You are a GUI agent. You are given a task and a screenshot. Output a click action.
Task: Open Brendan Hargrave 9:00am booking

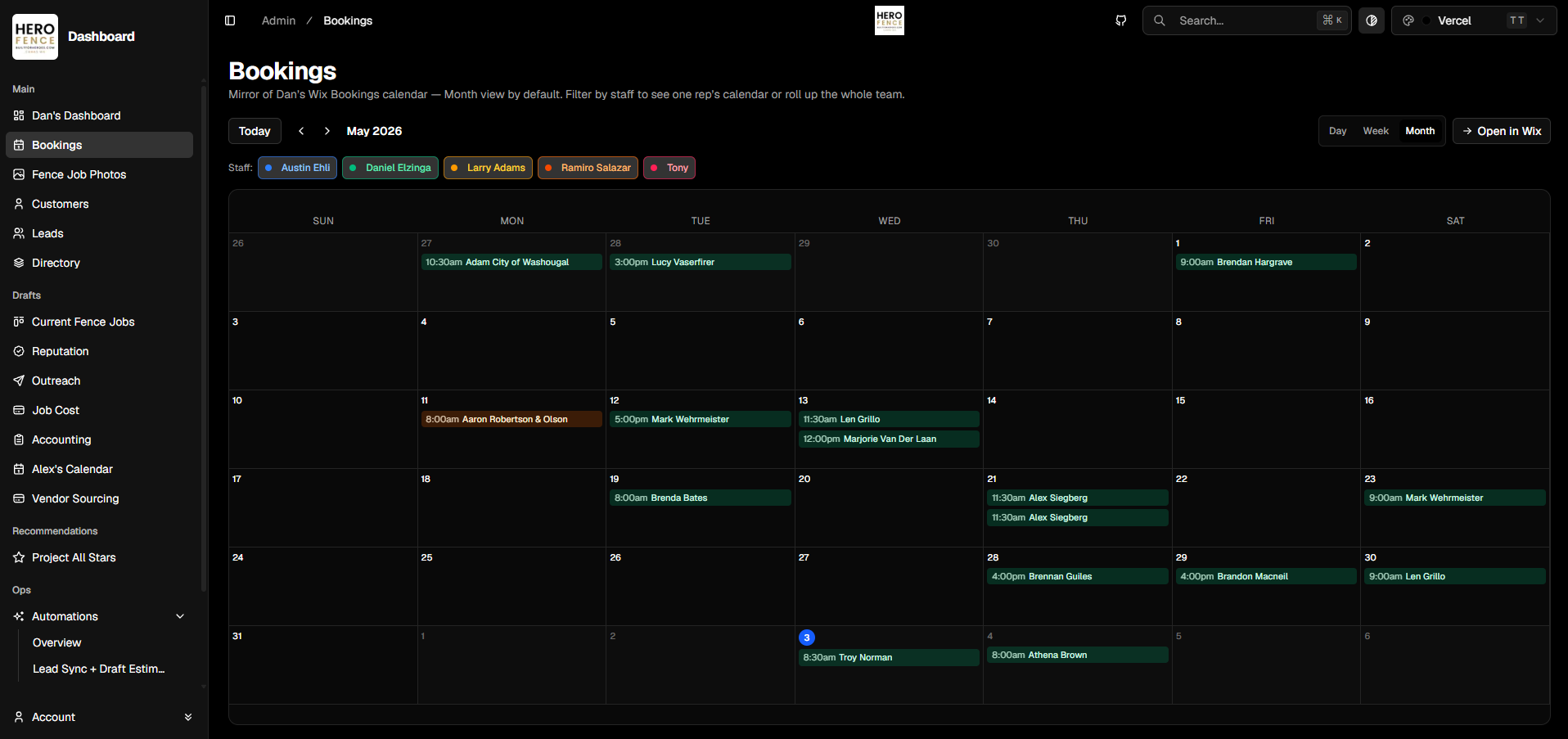coord(1266,262)
